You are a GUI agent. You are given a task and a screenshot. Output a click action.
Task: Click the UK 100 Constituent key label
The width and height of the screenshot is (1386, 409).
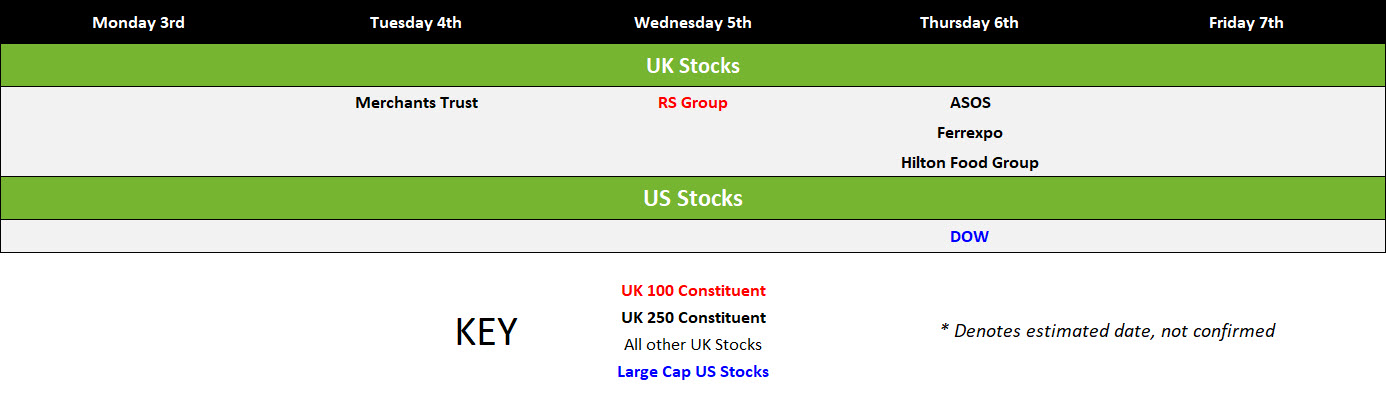click(x=693, y=291)
